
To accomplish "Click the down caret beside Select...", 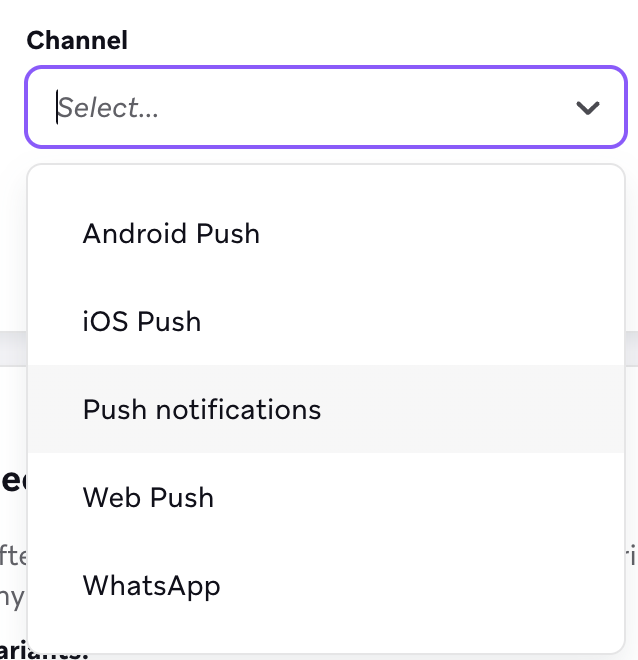I will click(x=587, y=108).
